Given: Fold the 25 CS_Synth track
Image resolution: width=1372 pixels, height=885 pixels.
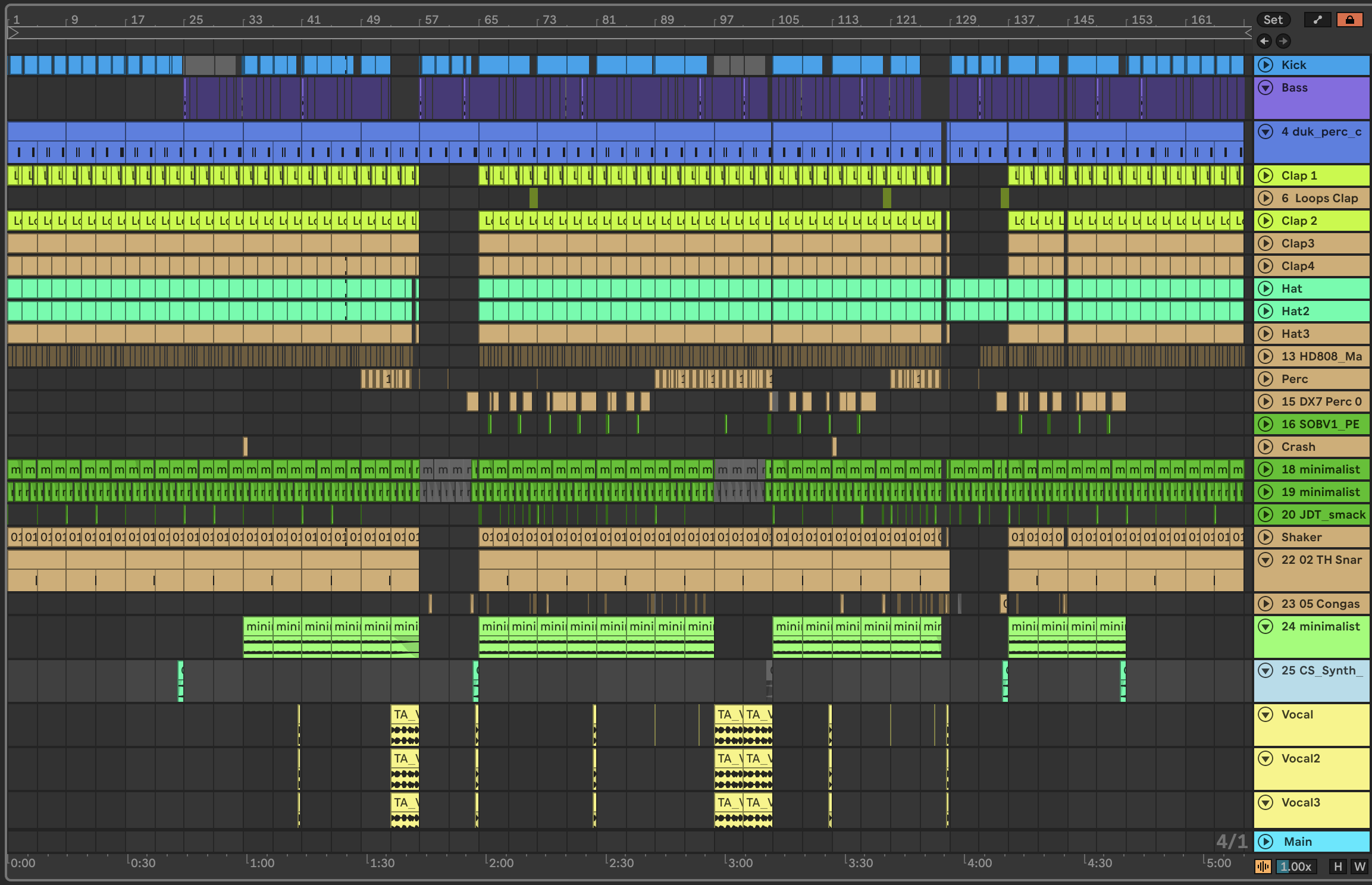Looking at the screenshot, I should (1266, 671).
